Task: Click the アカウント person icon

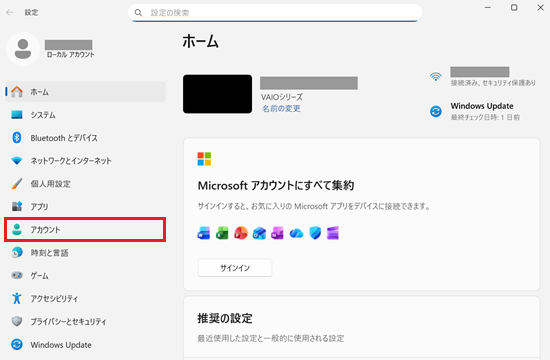Action: click(x=16, y=229)
